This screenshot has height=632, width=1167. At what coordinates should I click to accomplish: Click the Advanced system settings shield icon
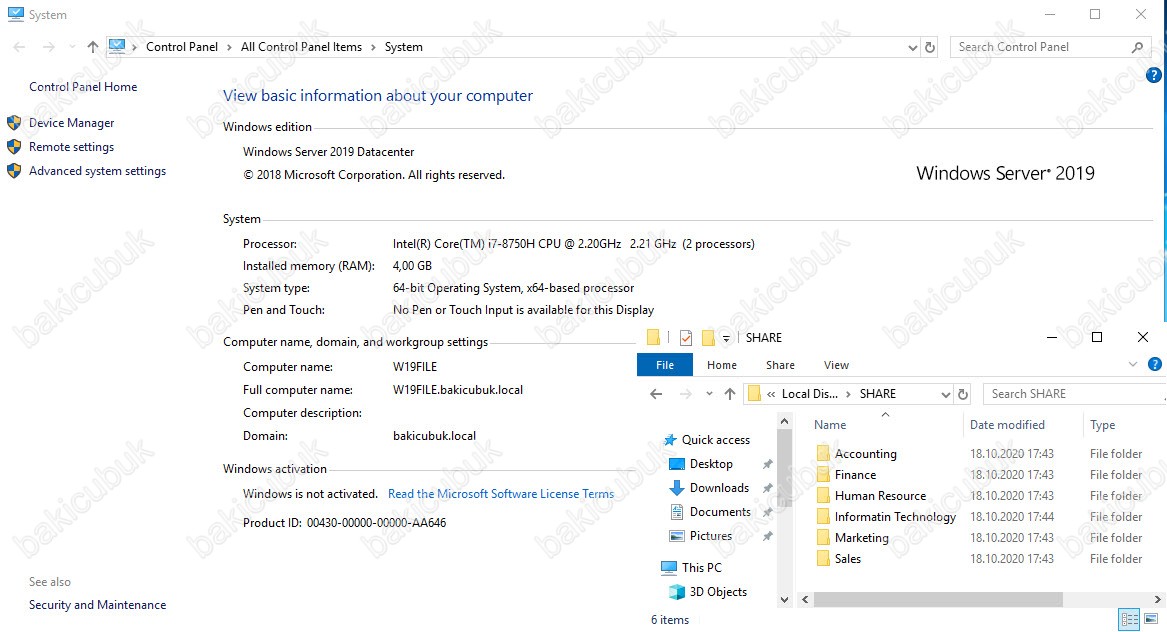pos(14,170)
